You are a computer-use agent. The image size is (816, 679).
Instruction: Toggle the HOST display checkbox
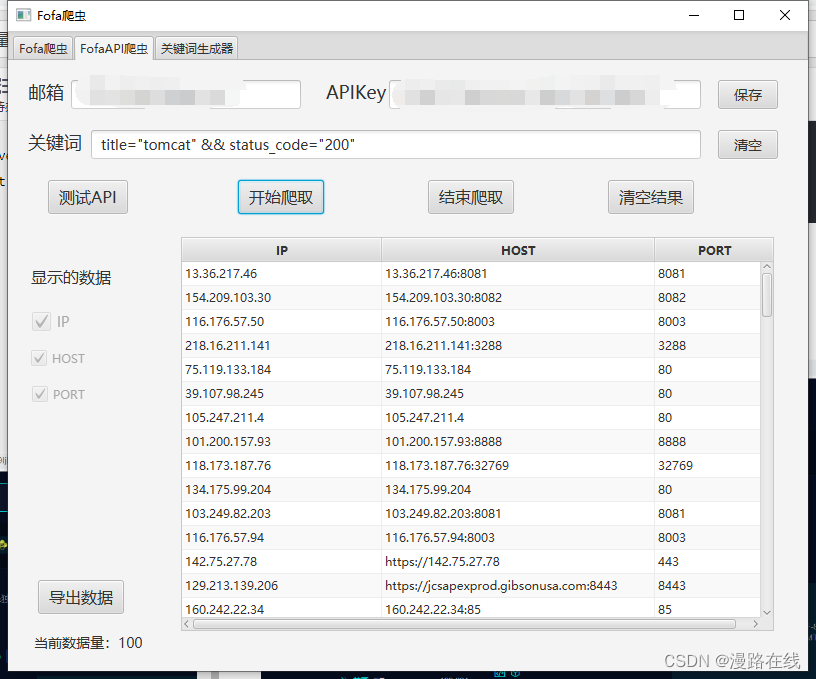click(40, 358)
